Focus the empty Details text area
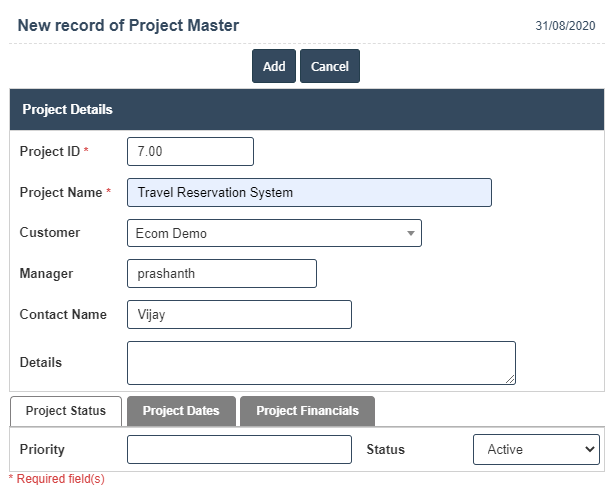Image resolution: width=610 pixels, height=502 pixels. 320,362
